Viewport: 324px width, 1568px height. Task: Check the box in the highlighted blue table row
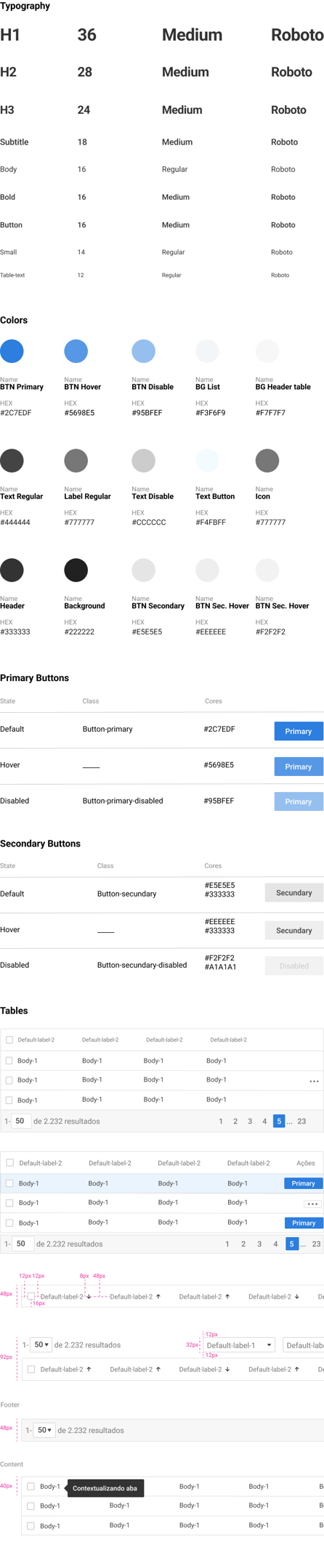[x=9, y=1183]
